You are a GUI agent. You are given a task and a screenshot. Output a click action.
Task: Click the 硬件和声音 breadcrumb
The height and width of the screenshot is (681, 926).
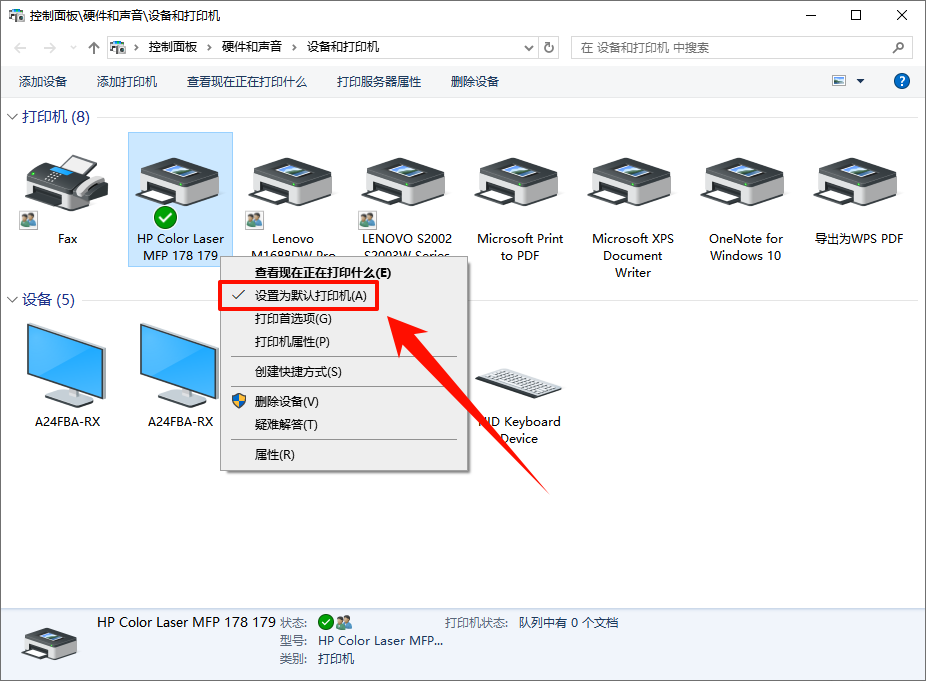pos(252,47)
